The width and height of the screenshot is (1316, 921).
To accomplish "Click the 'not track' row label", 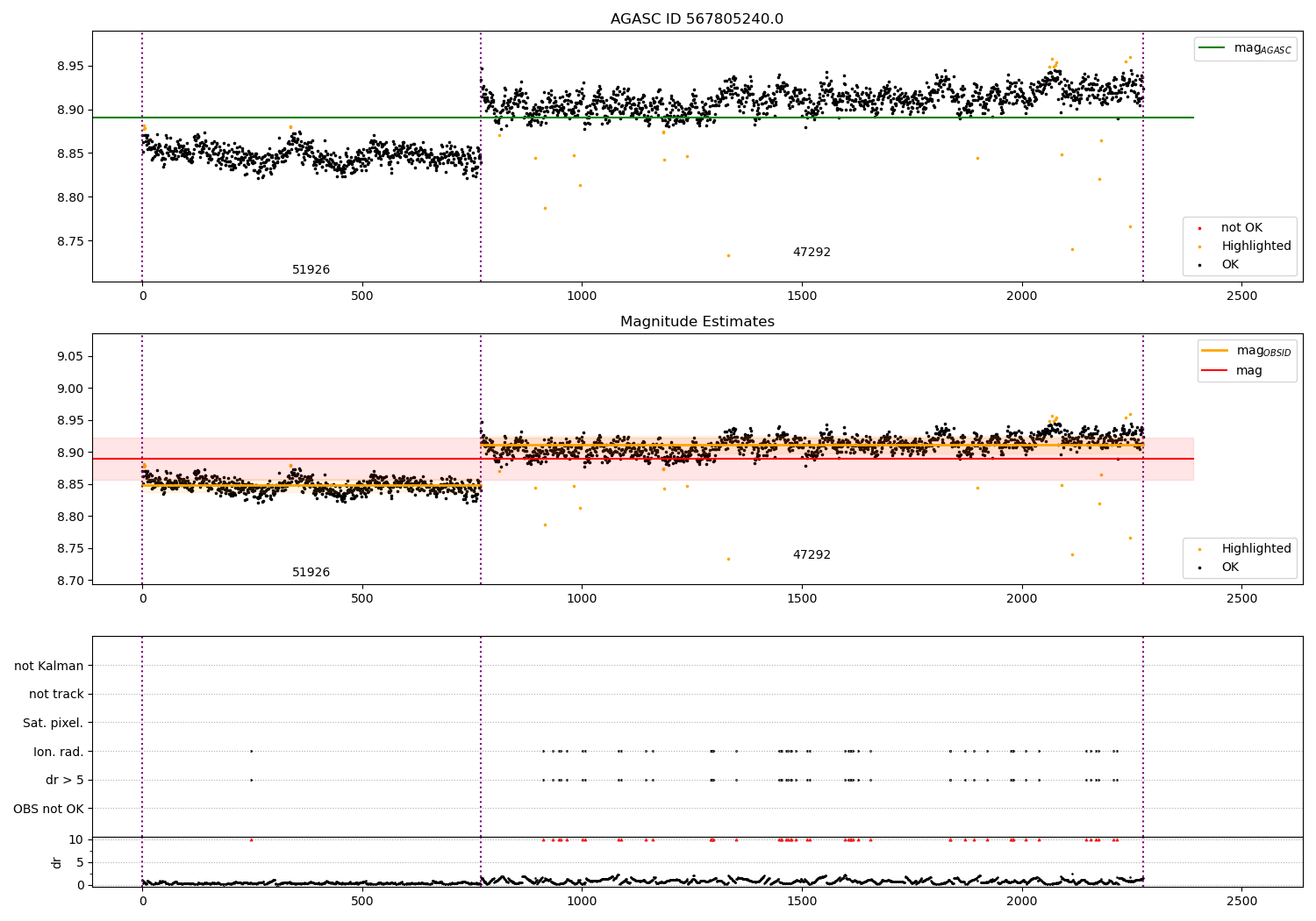I will [x=56, y=695].
